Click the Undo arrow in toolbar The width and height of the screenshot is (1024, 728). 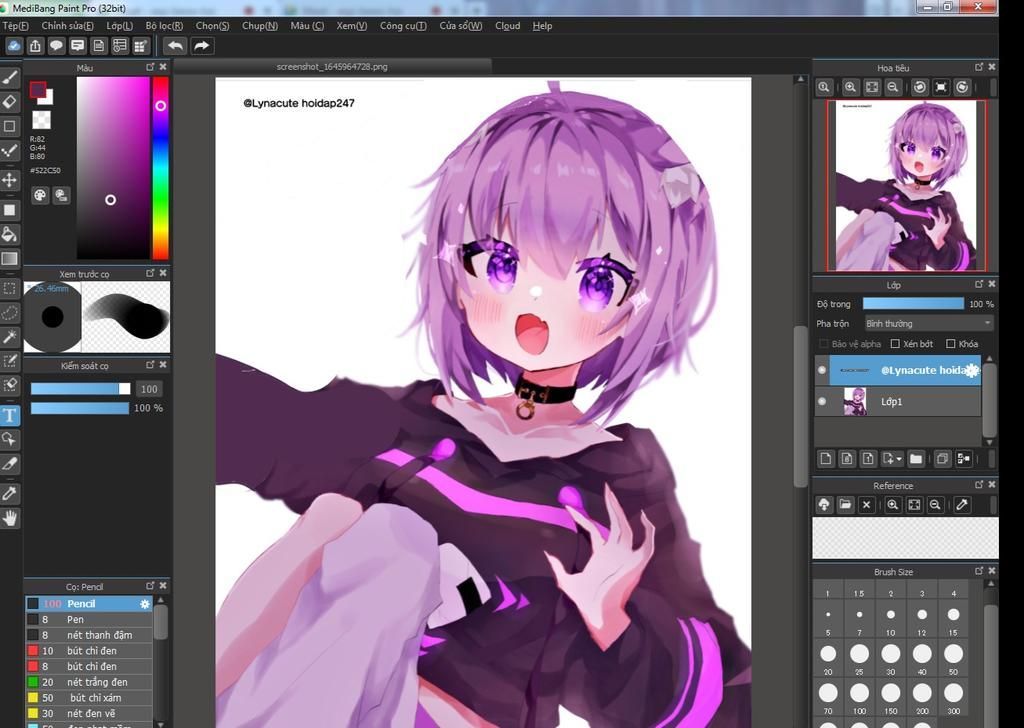pyautogui.click(x=175, y=46)
